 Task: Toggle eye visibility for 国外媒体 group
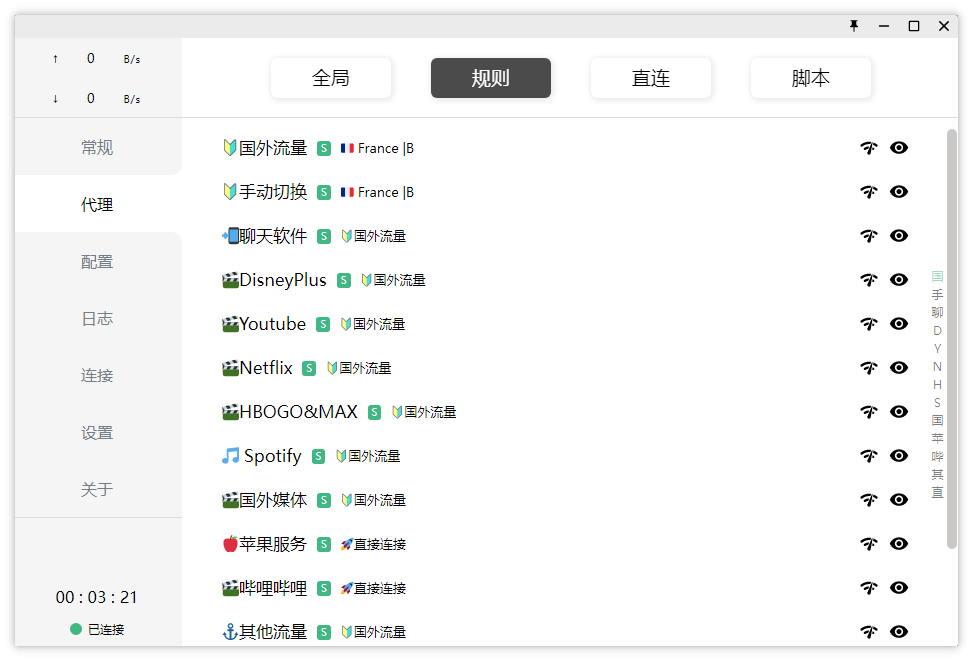pos(899,500)
